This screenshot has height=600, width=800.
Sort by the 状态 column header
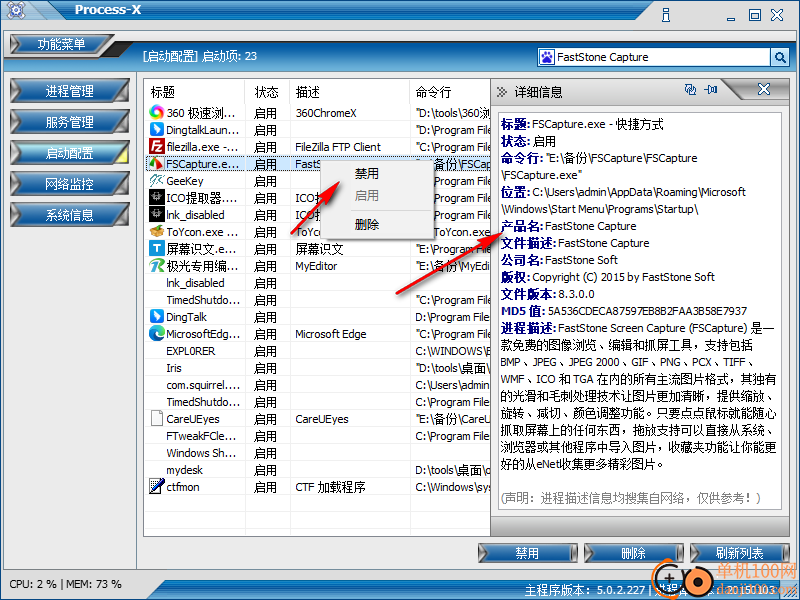coord(267,92)
